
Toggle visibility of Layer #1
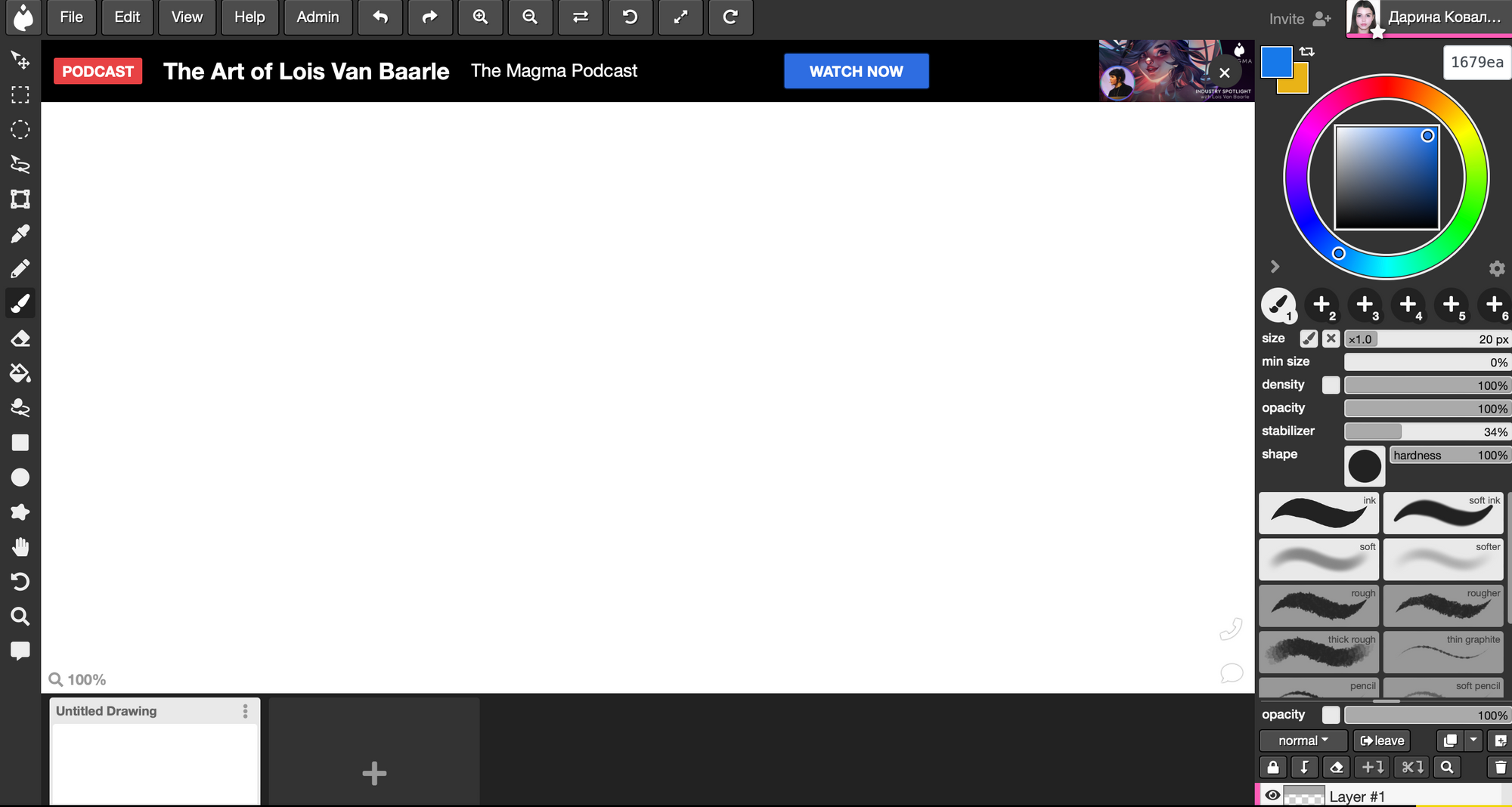1272,796
